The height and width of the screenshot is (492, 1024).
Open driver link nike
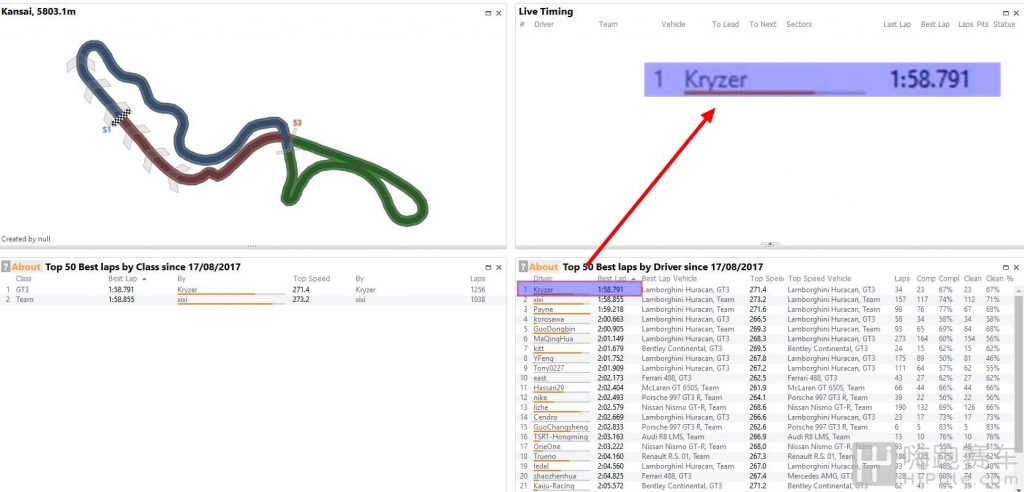pos(540,397)
